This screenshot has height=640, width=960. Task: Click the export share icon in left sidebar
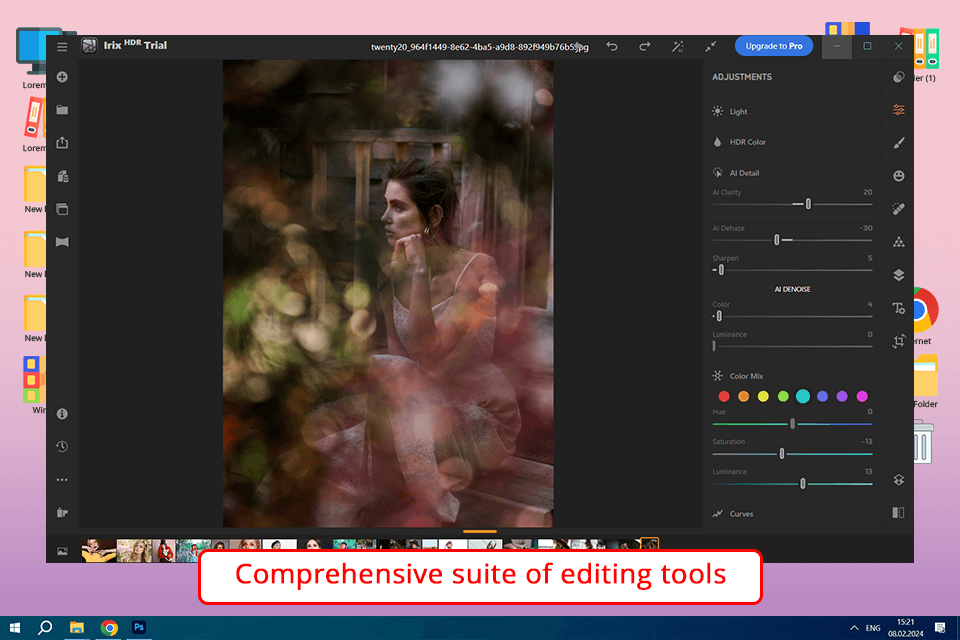coord(62,143)
